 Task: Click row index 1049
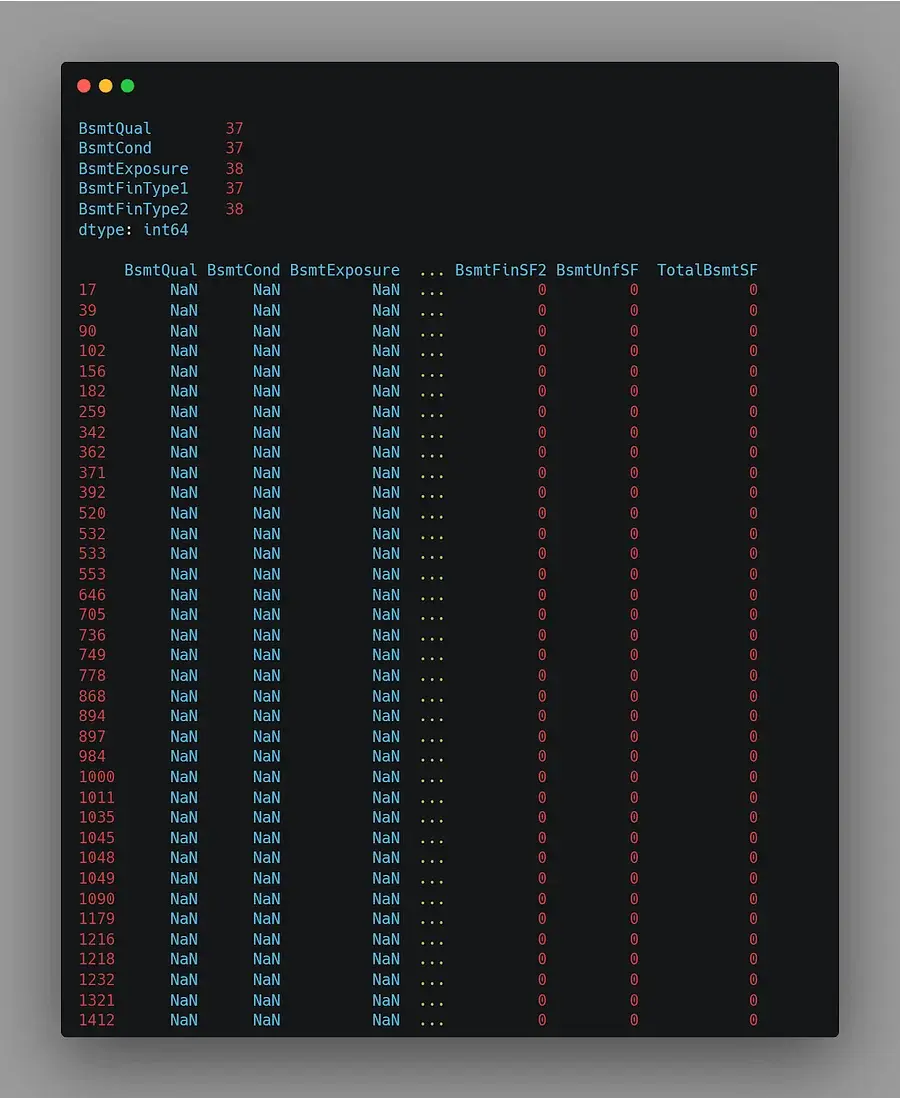point(97,879)
